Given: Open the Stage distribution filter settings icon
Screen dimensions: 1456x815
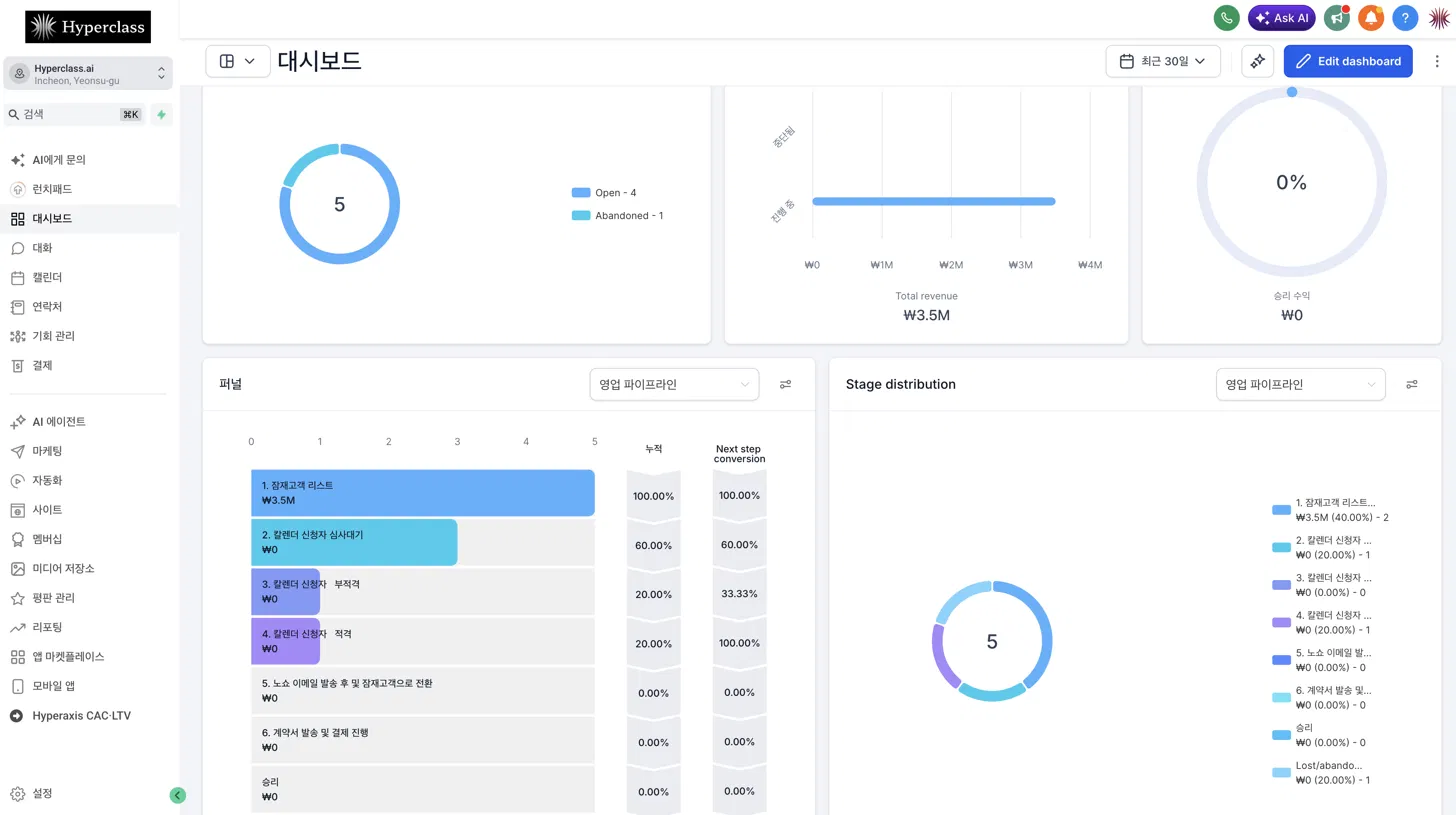Looking at the screenshot, I should pyautogui.click(x=1412, y=384).
